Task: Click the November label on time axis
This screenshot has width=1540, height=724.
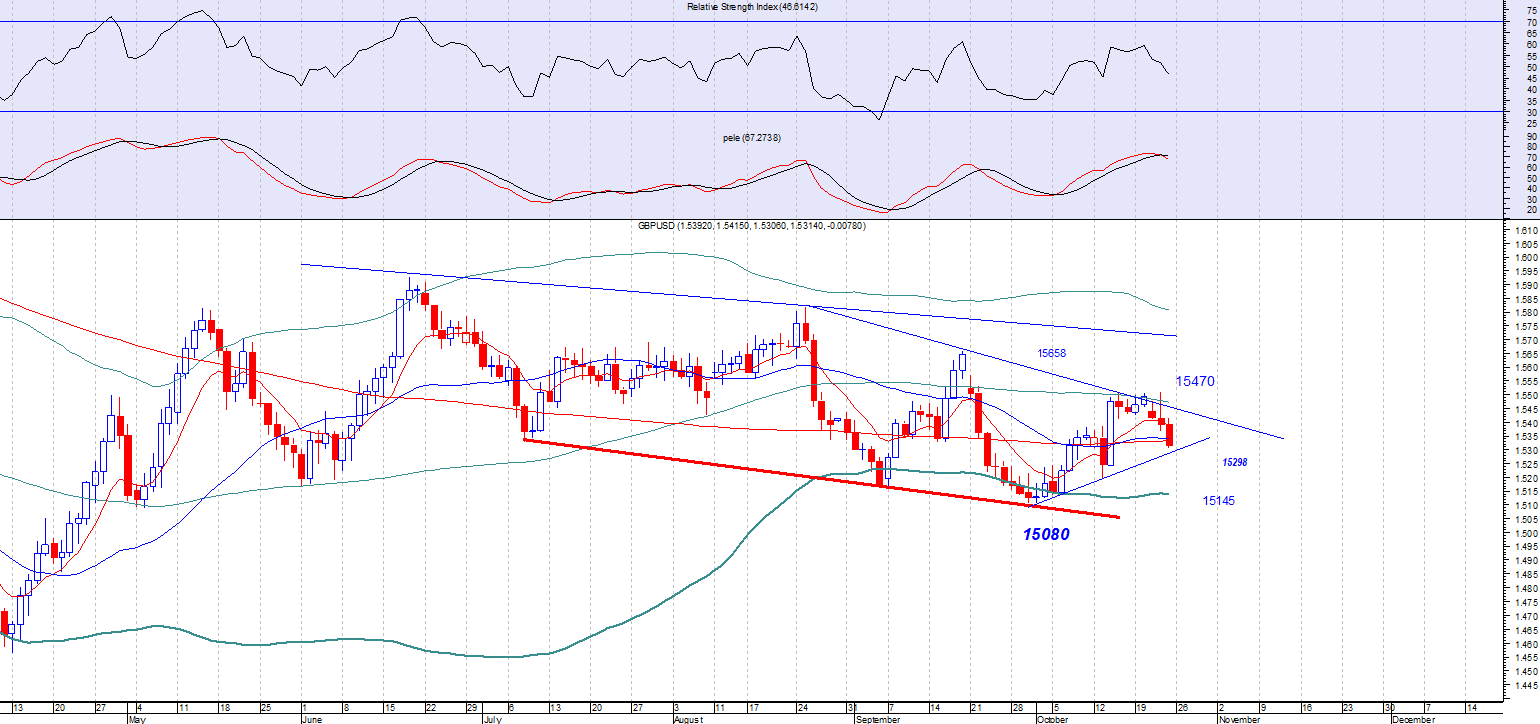Action: (1241, 719)
